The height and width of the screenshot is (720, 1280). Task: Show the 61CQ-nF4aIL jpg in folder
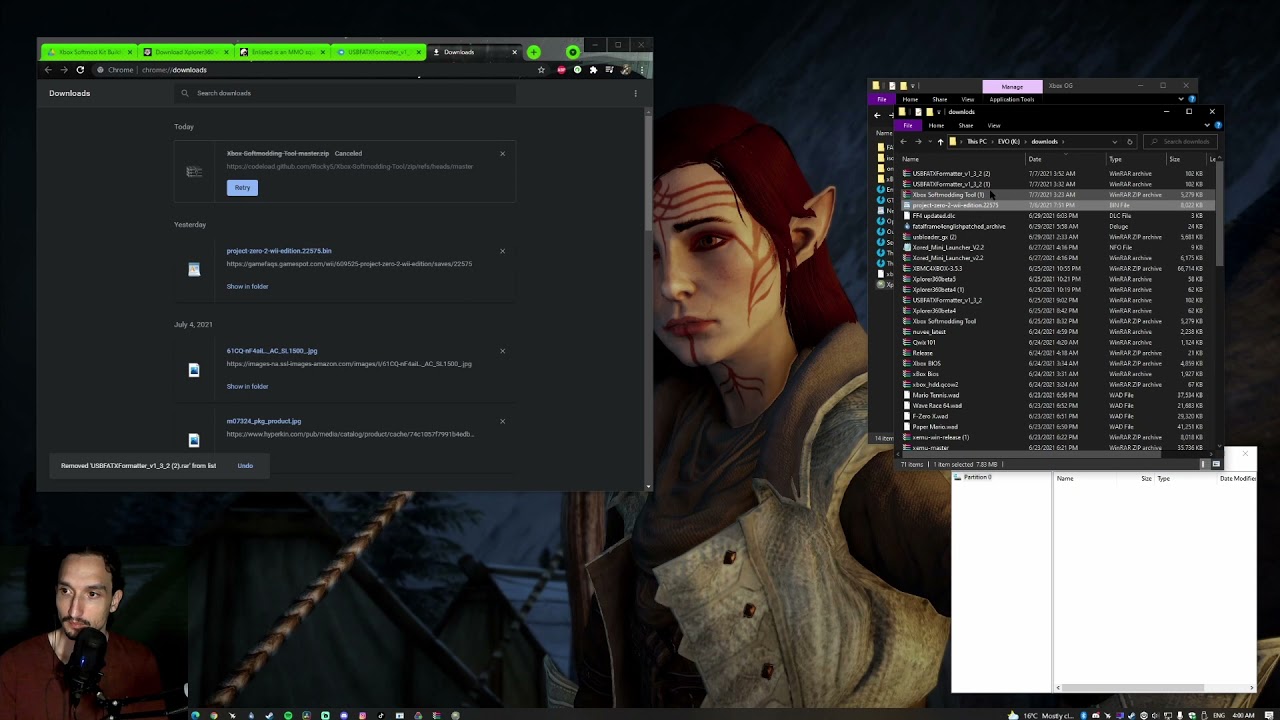(247, 386)
